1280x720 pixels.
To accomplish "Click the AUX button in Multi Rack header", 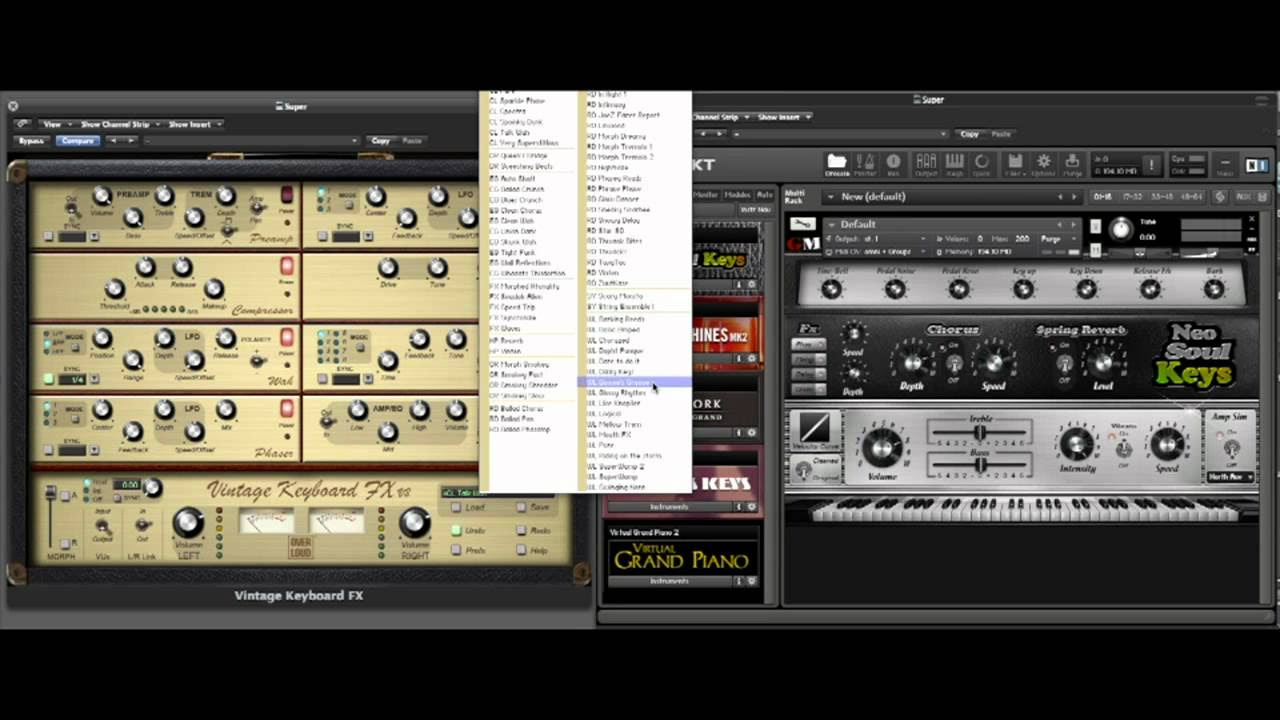I will [x=1244, y=197].
